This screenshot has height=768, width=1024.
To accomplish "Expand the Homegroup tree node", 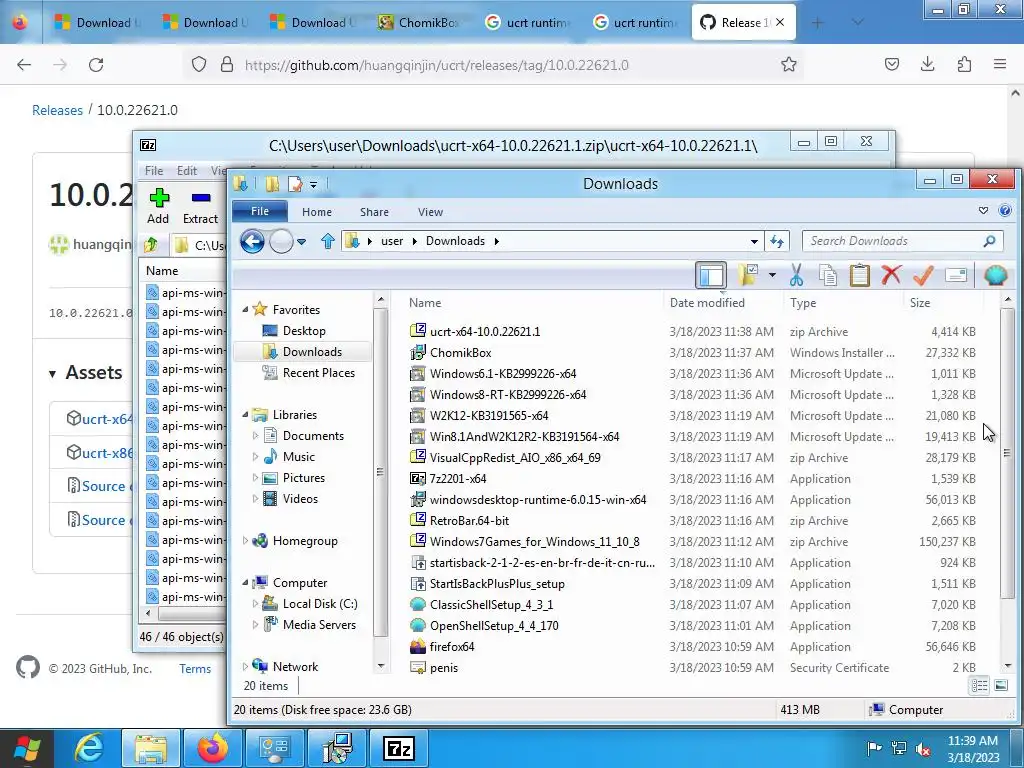I will (x=246, y=541).
